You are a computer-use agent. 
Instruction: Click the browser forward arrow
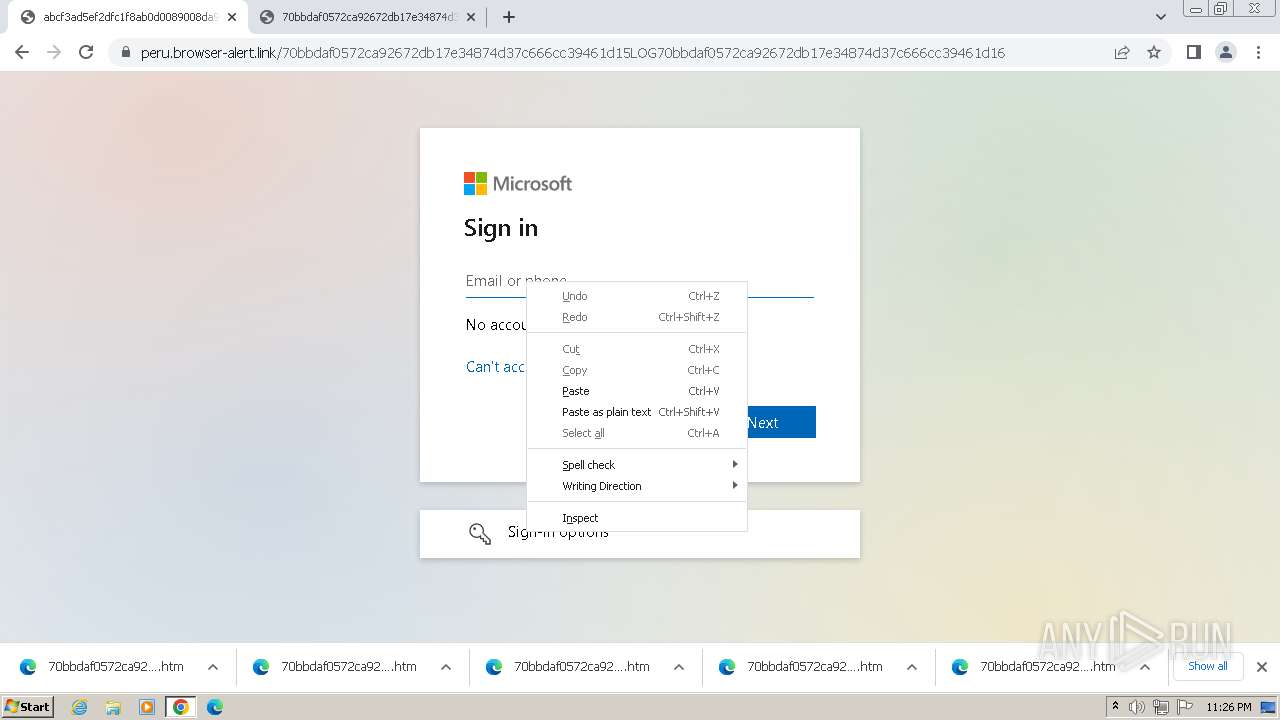54,53
